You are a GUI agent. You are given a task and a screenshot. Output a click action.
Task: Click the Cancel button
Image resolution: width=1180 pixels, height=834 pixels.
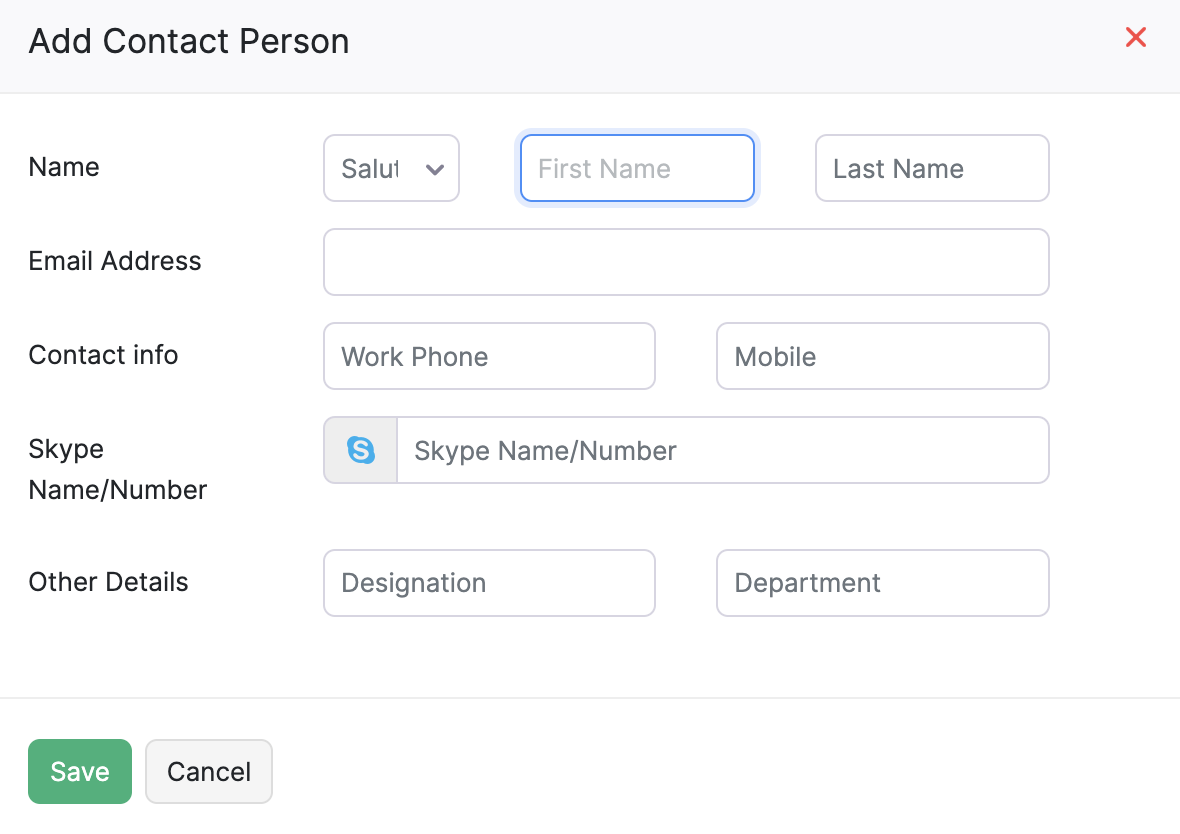pyautogui.click(x=208, y=771)
